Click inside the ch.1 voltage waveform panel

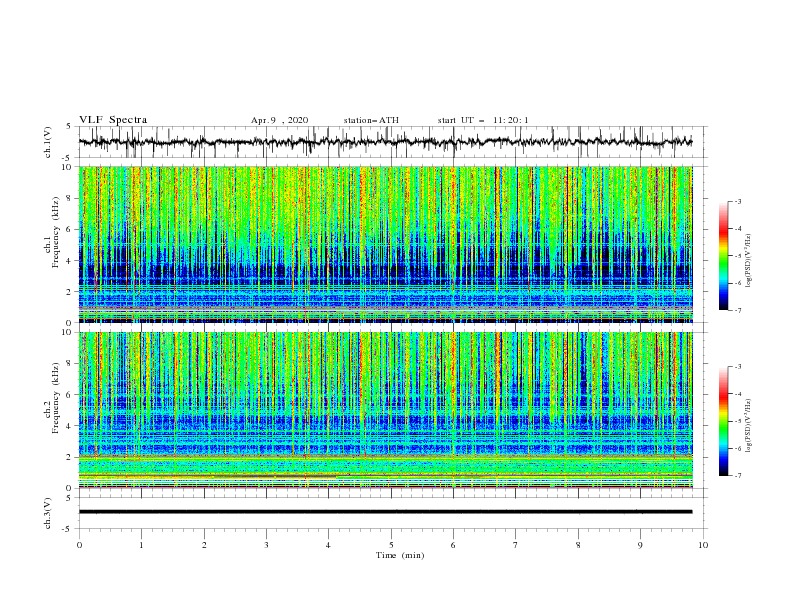393,142
